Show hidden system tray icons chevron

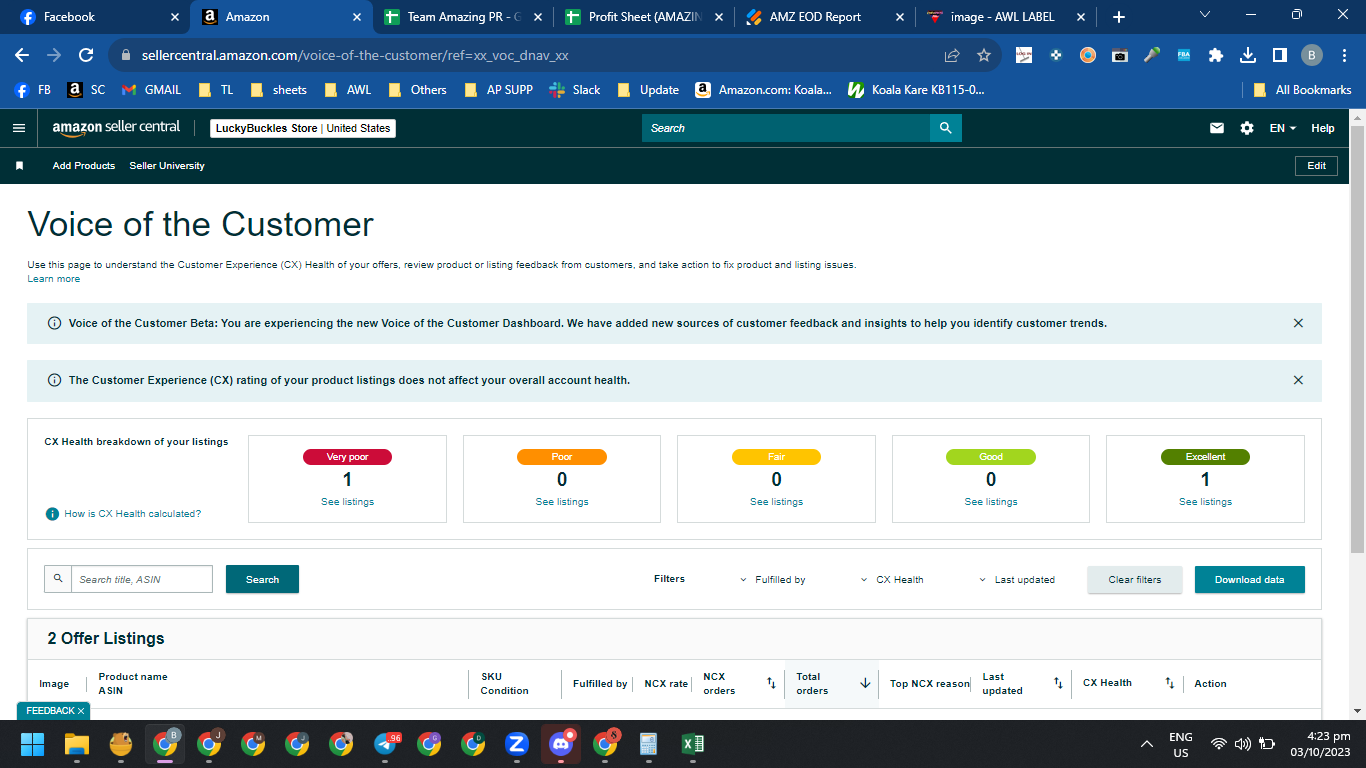click(1147, 744)
